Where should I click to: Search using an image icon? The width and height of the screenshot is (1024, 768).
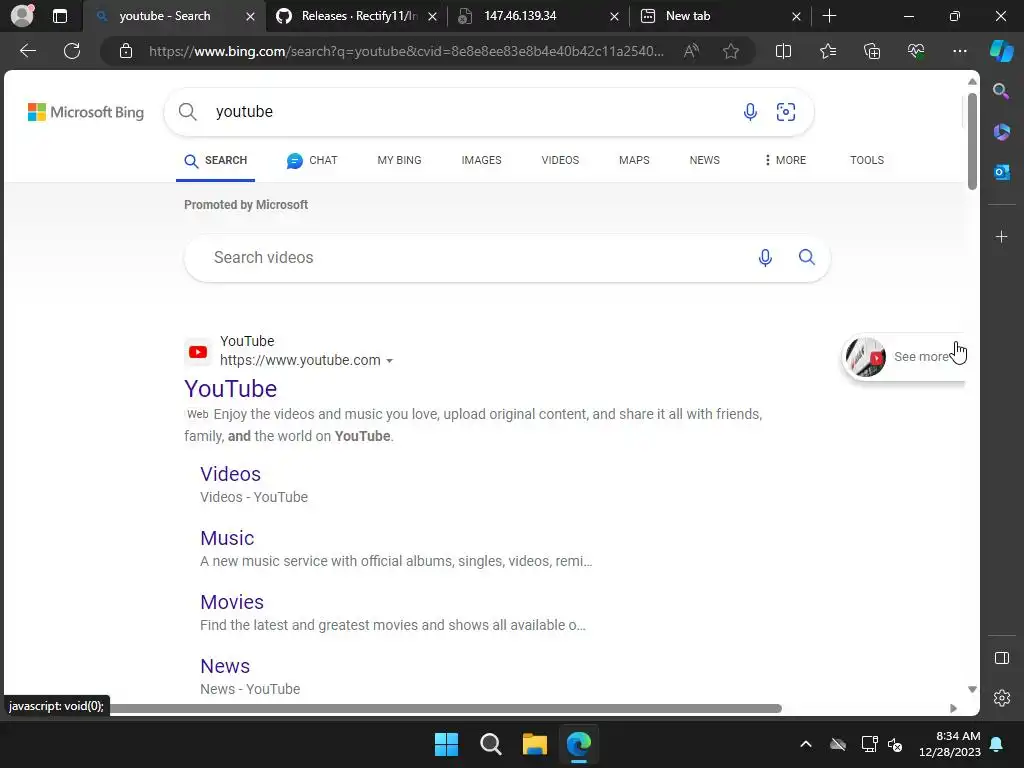pos(786,112)
